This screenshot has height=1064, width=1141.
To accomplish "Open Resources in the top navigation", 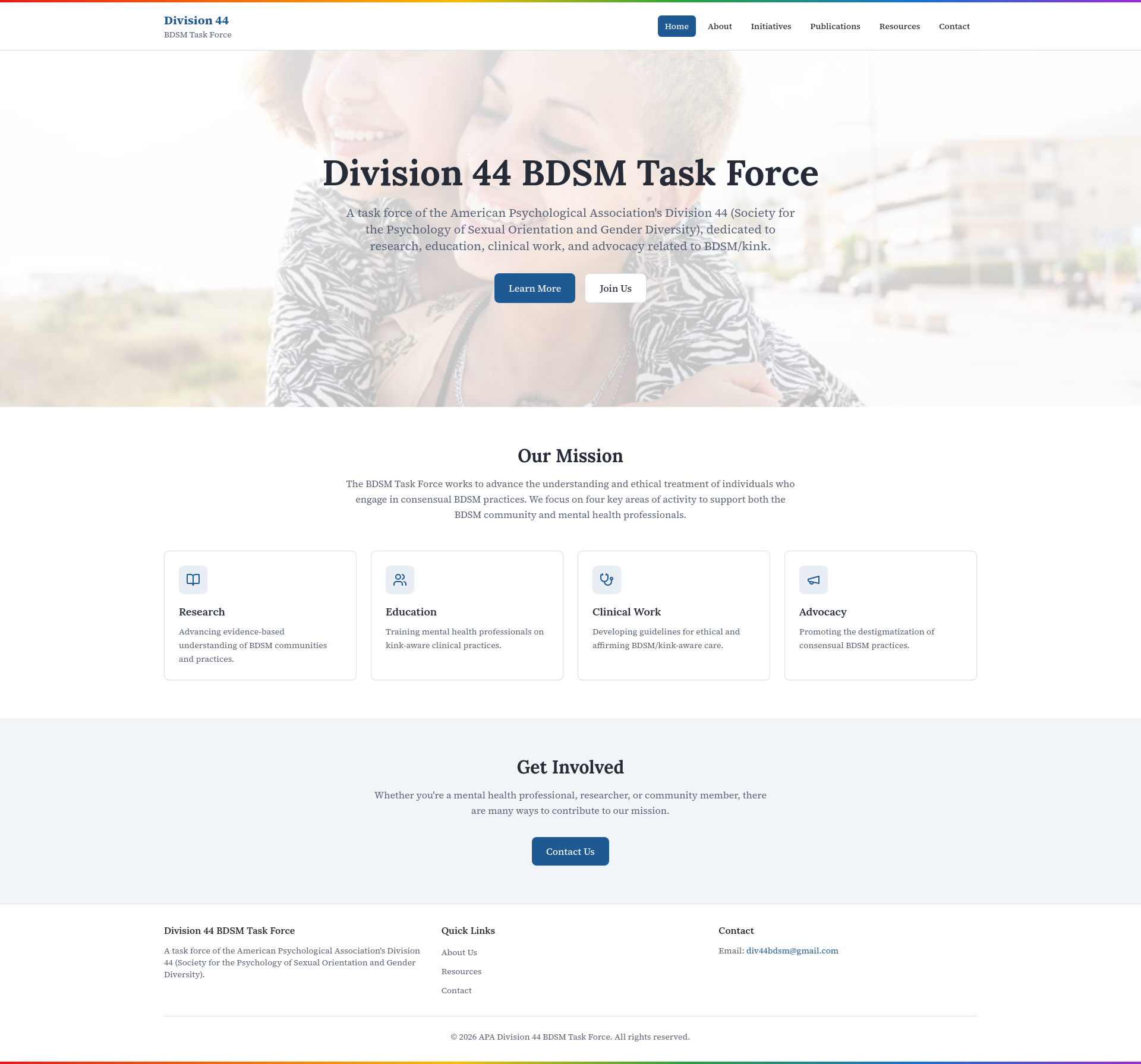I will coord(899,26).
